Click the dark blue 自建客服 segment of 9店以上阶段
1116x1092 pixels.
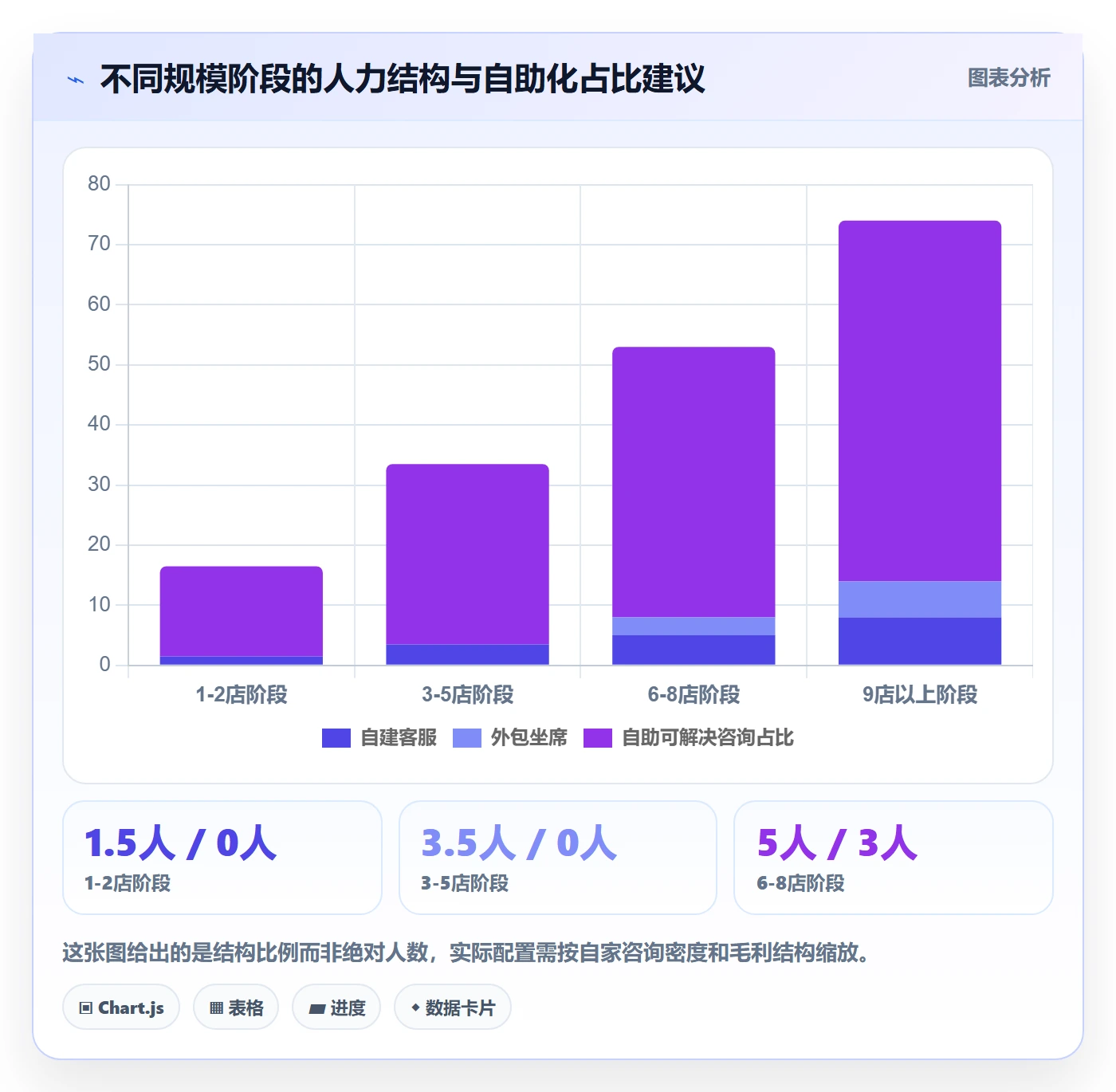[x=920, y=641]
